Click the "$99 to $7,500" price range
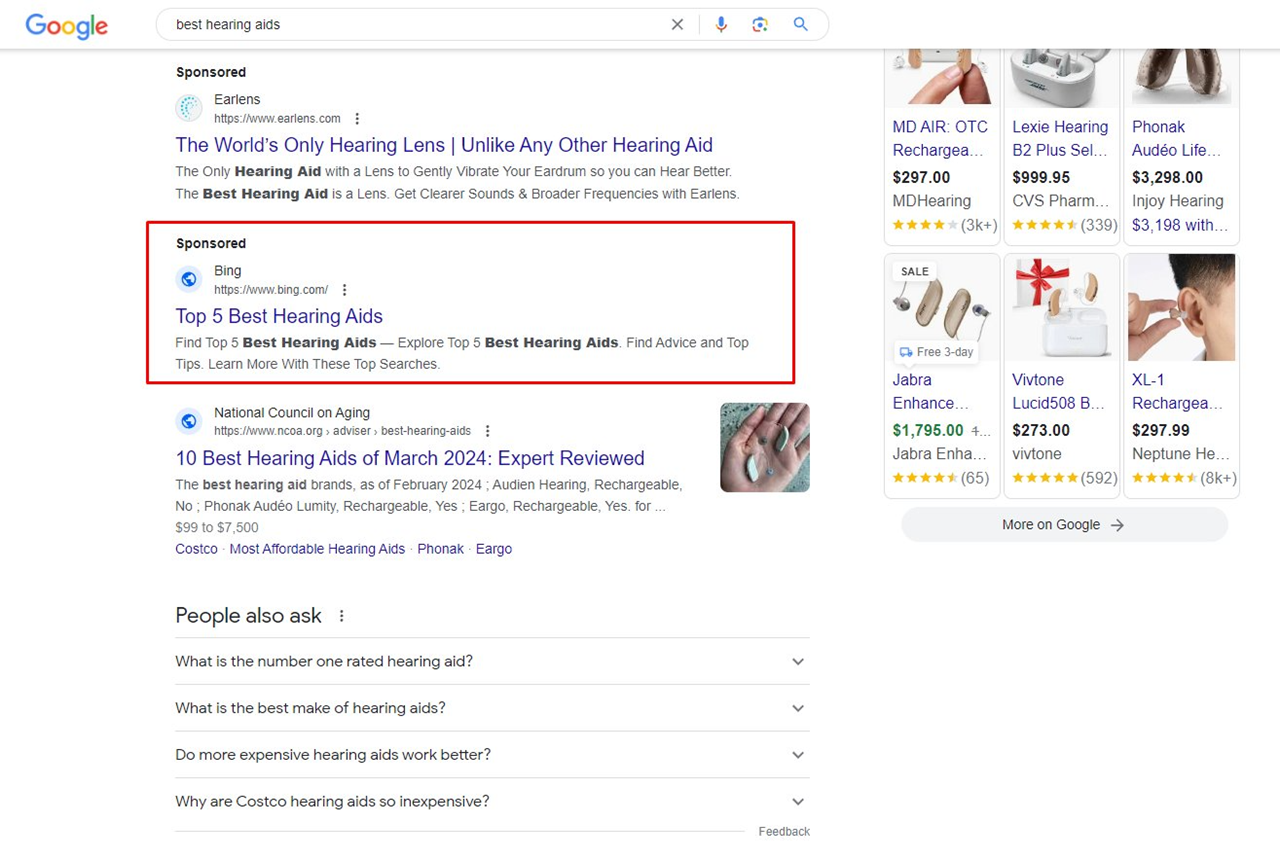The height and width of the screenshot is (859, 1280). point(217,527)
